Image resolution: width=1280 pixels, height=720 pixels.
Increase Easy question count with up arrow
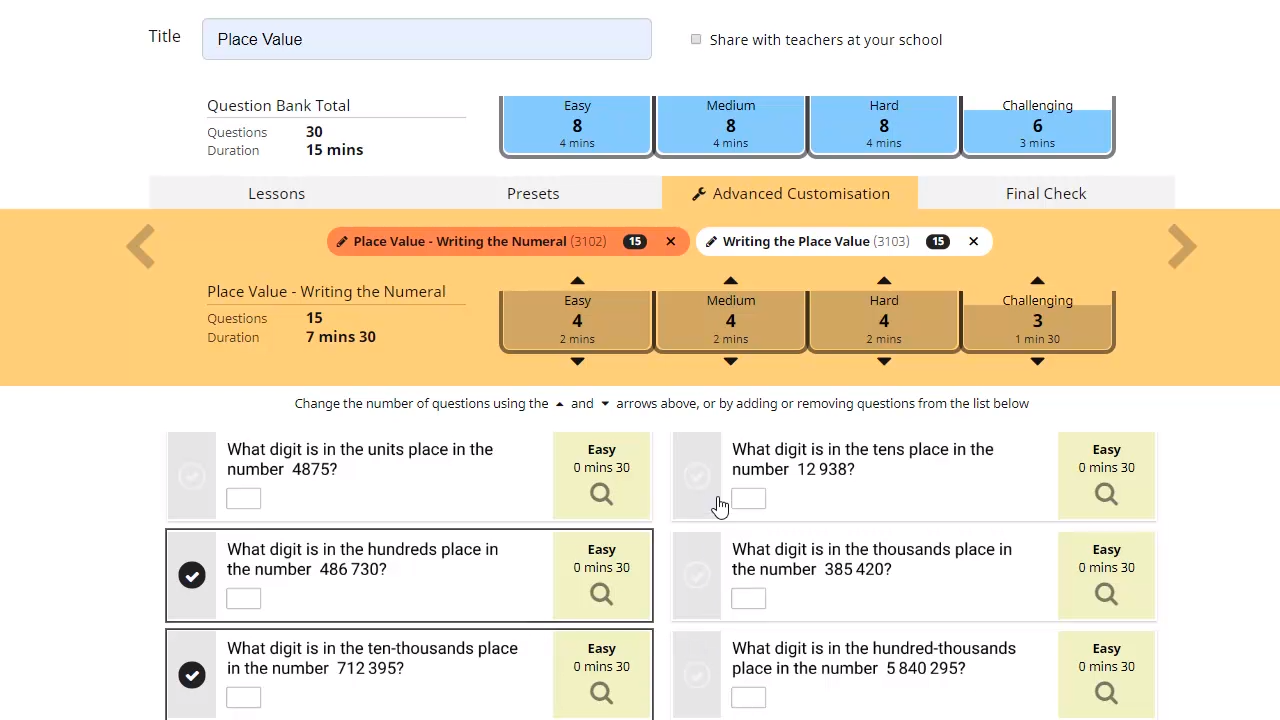point(577,281)
